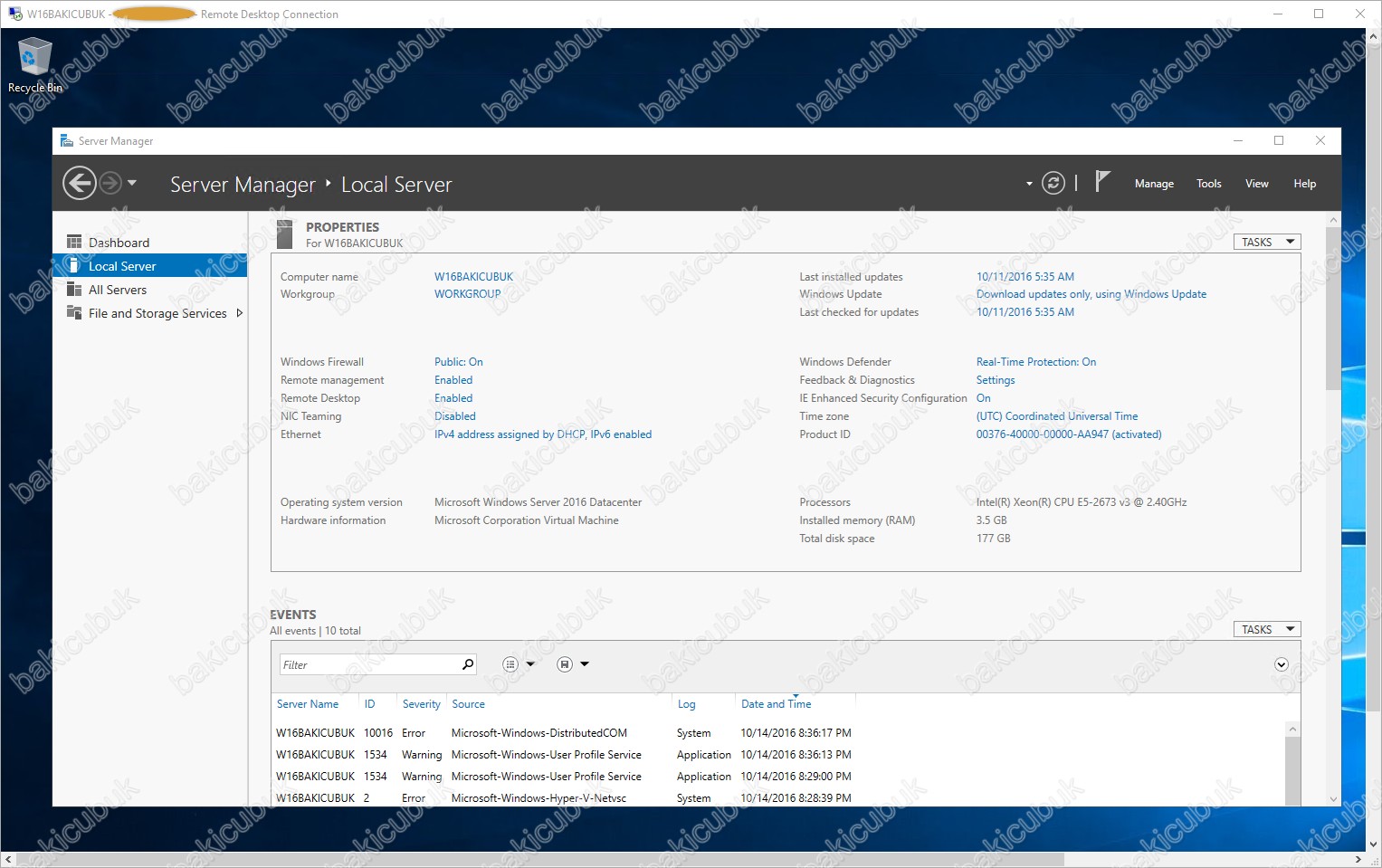The image size is (1382, 868).
Task: Open the Recycle Bin desktop icon
Action: (x=34, y=64)
